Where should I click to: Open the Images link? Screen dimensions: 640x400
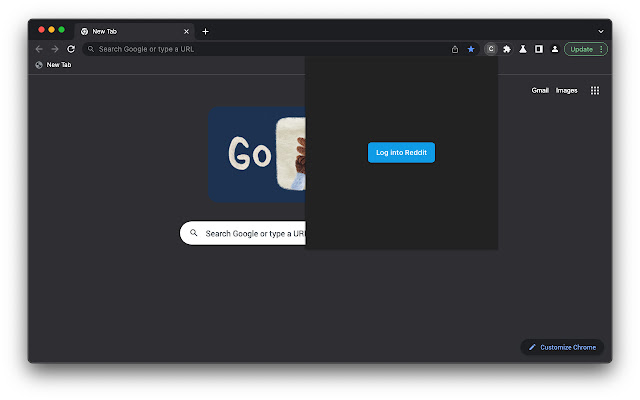pyautogui.click(x=567, y=91)
